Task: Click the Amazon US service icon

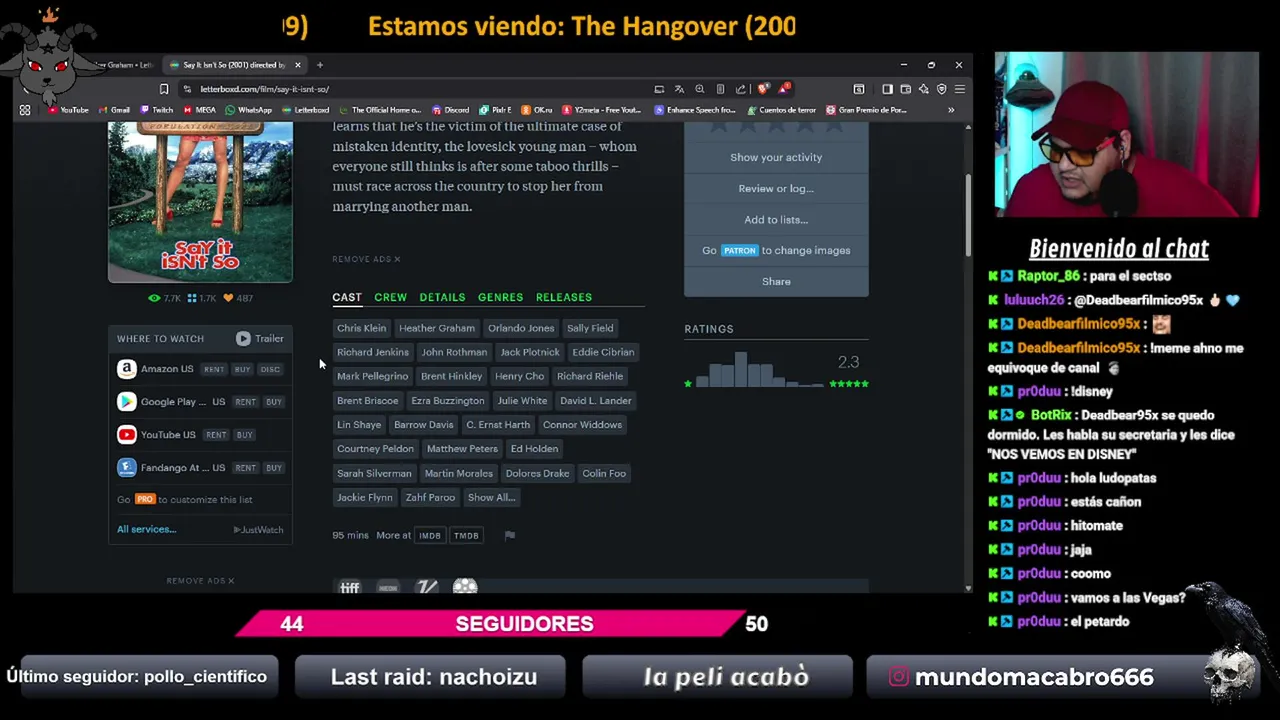Action: (126, 369)
